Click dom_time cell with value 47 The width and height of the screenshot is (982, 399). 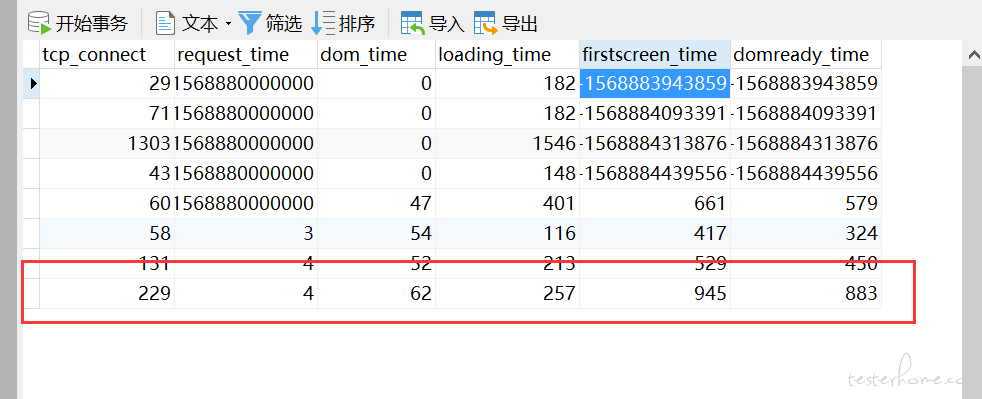[x=376, y=204]
